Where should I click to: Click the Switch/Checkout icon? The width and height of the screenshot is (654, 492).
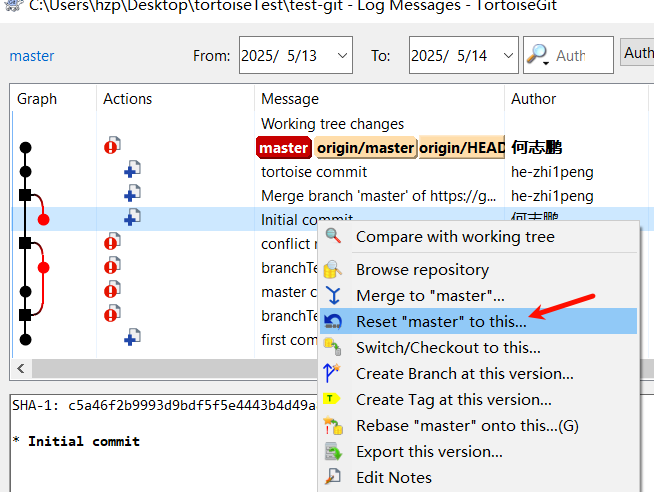[x=333, y=347]
